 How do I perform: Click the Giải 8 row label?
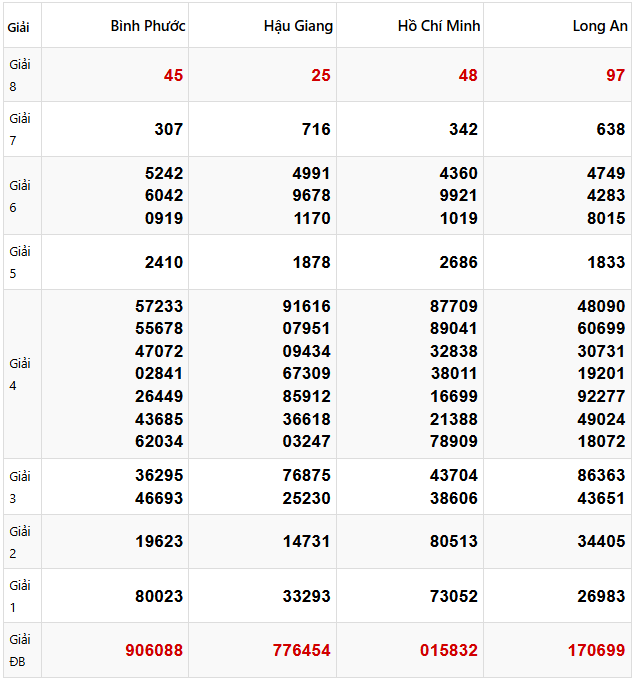click(x=20, y=75)
